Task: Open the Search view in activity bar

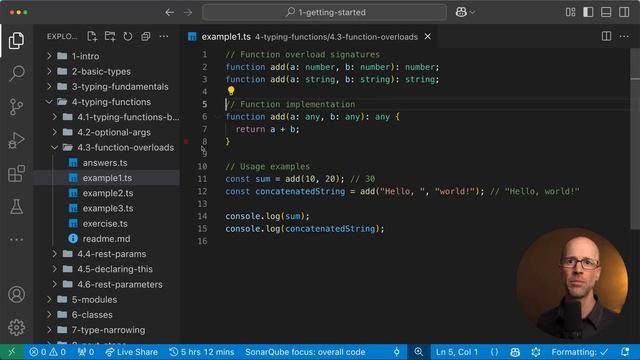Action: [x=16, y=73]
